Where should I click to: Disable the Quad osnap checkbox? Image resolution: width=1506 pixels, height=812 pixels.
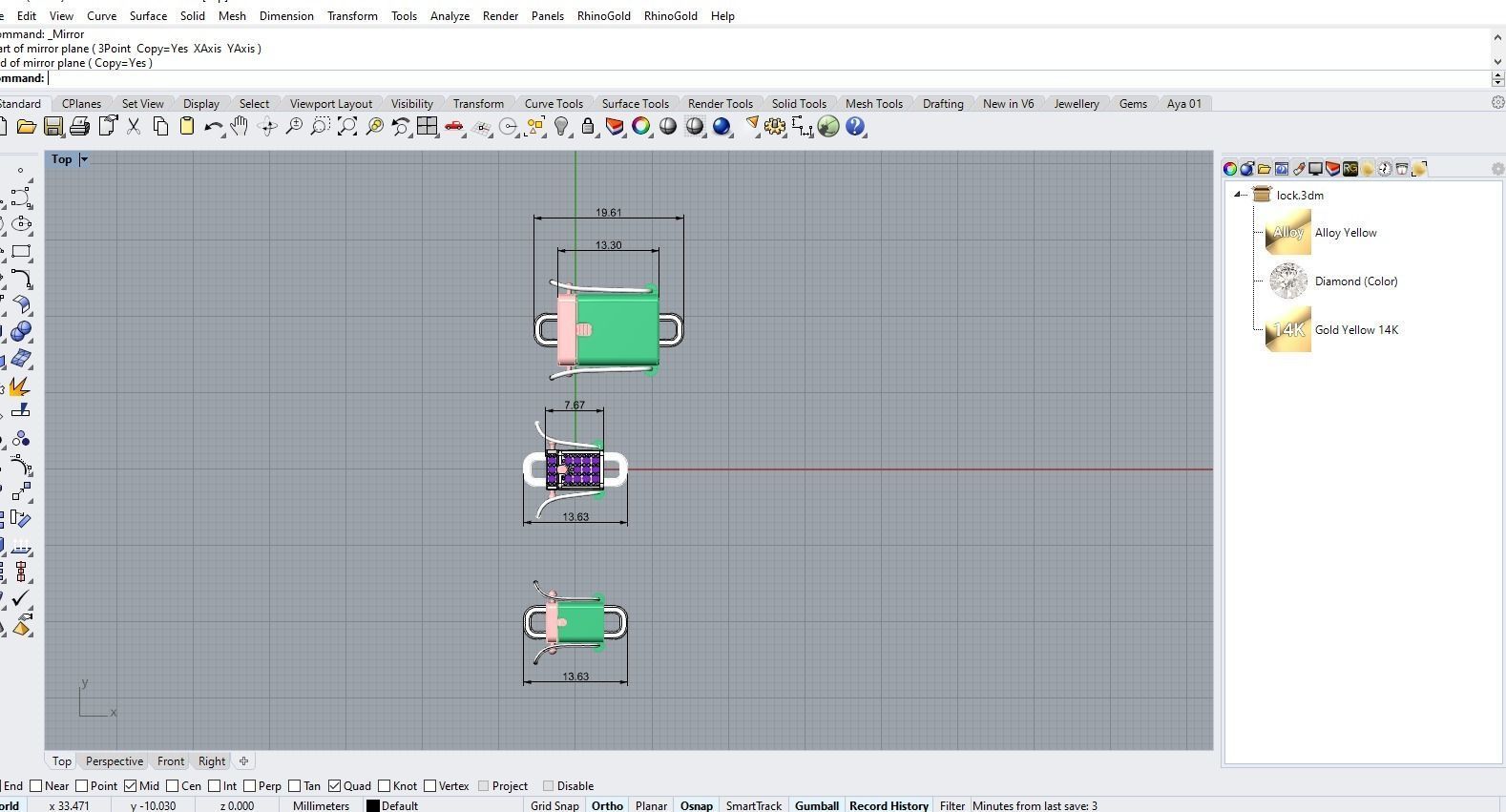pos(334,786)
